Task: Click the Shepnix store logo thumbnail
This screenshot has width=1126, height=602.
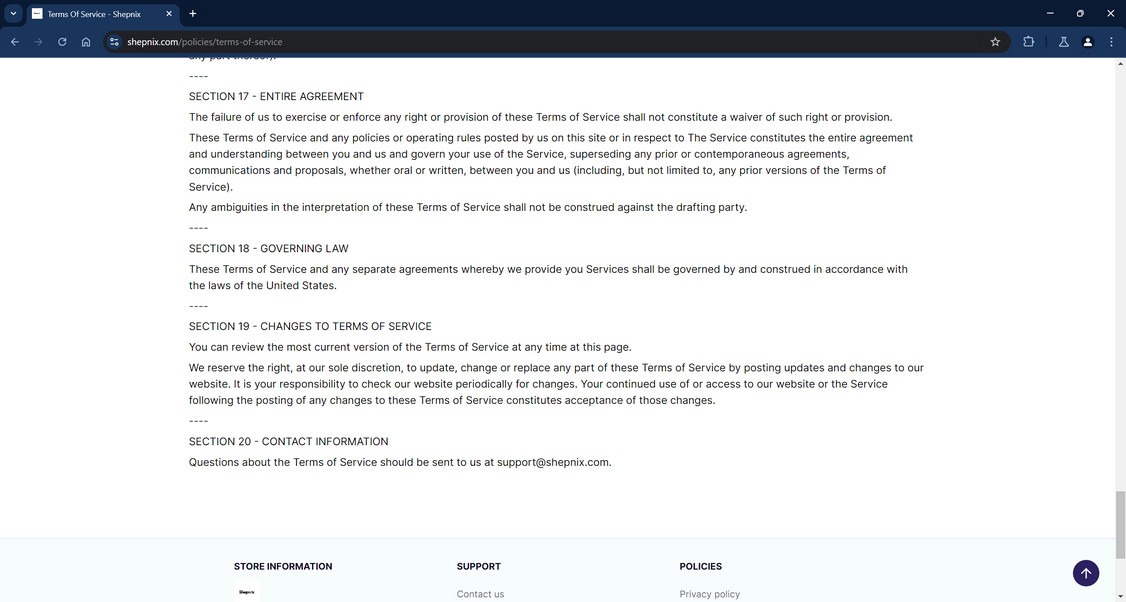Action: pyautogui.click(x=247, y=592)
